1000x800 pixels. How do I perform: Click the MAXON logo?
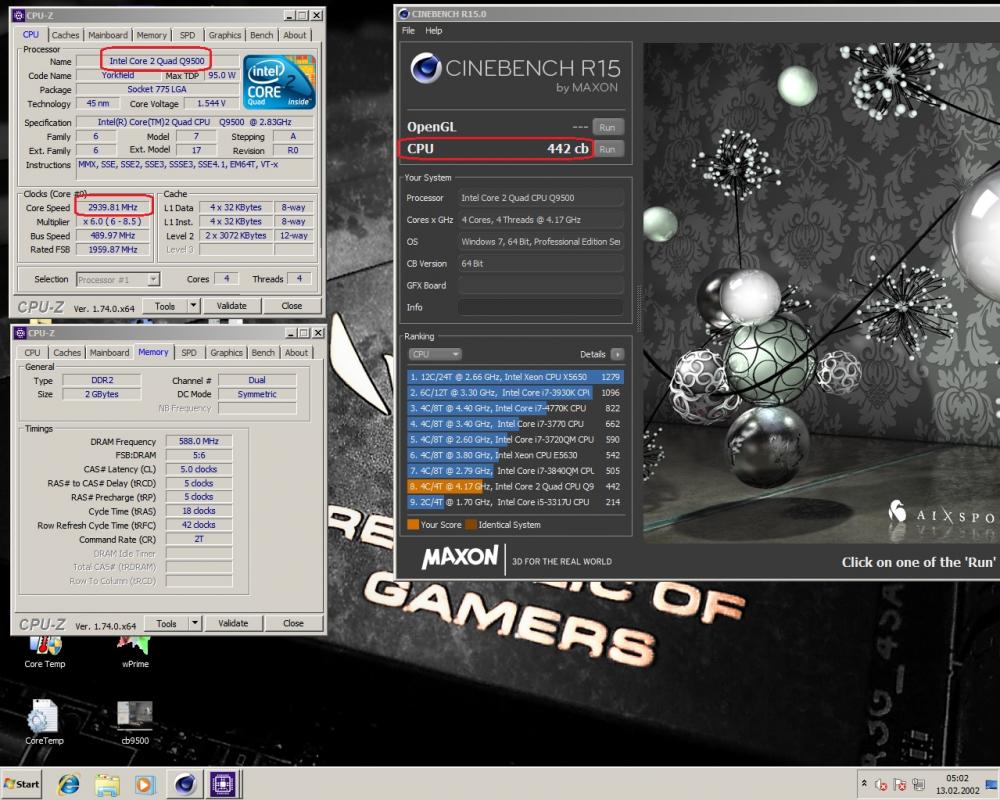pos(460,557)
